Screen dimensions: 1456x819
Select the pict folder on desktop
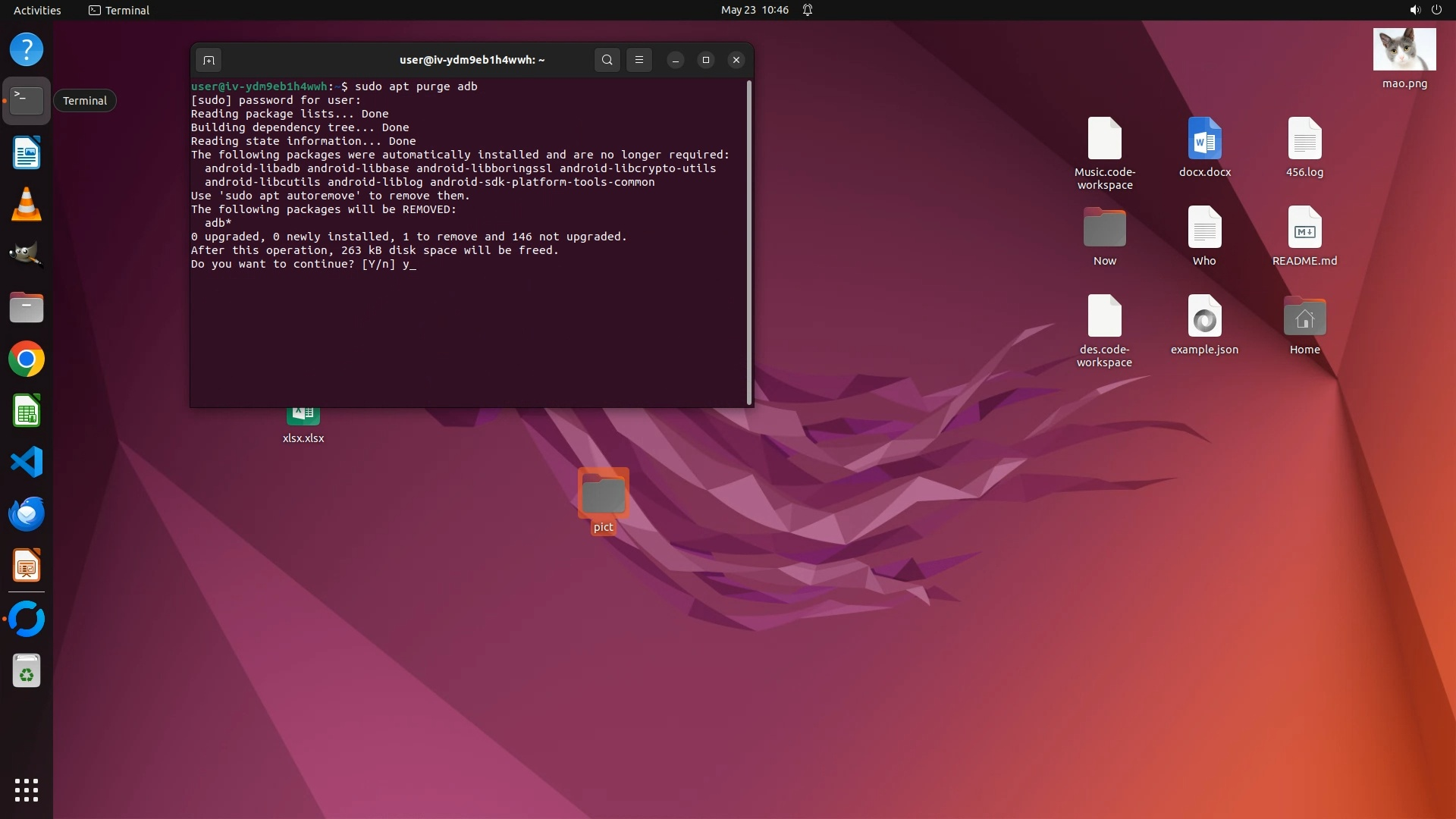coord(603,494)
